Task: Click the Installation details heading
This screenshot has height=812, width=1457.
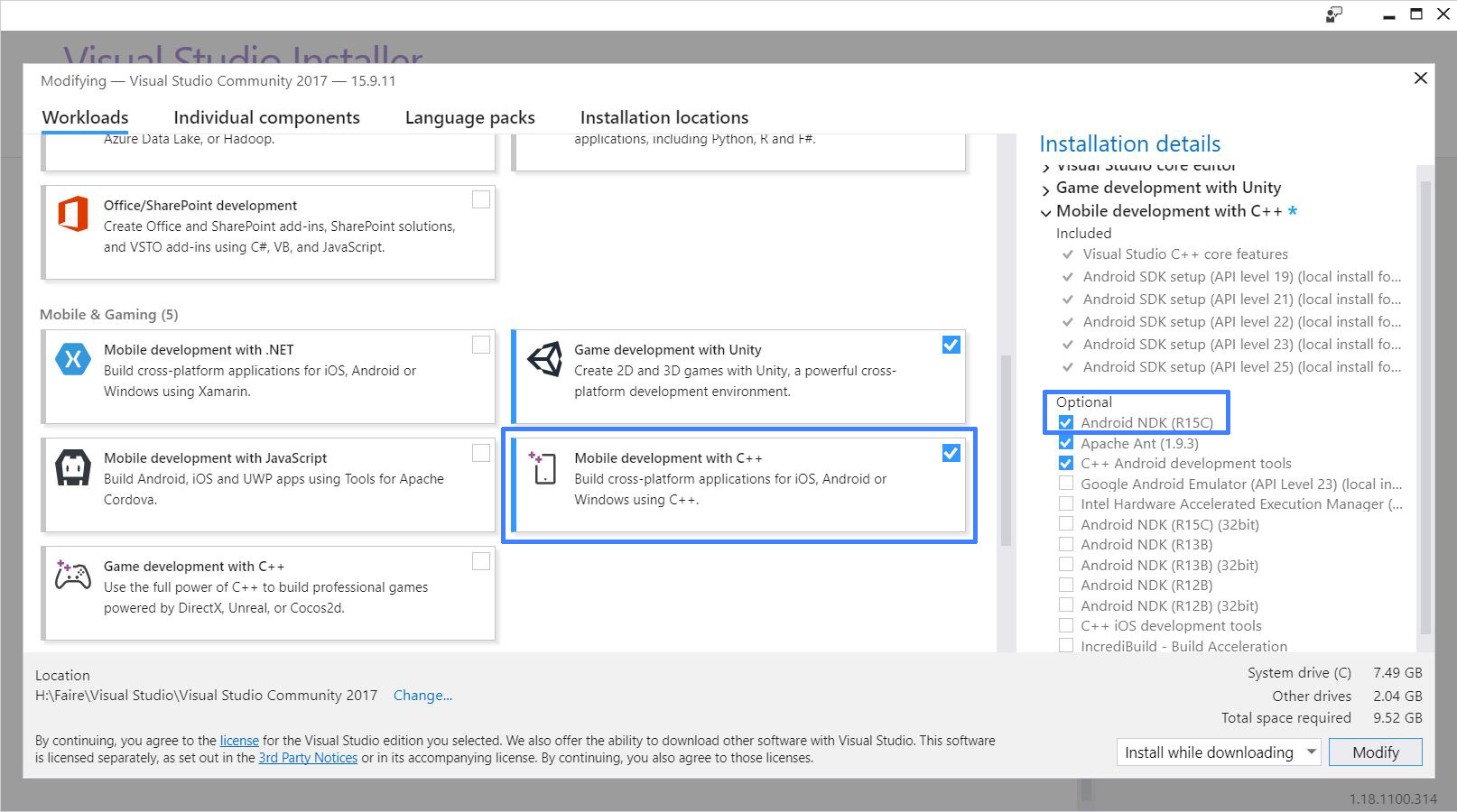Action: point(1130,143)
